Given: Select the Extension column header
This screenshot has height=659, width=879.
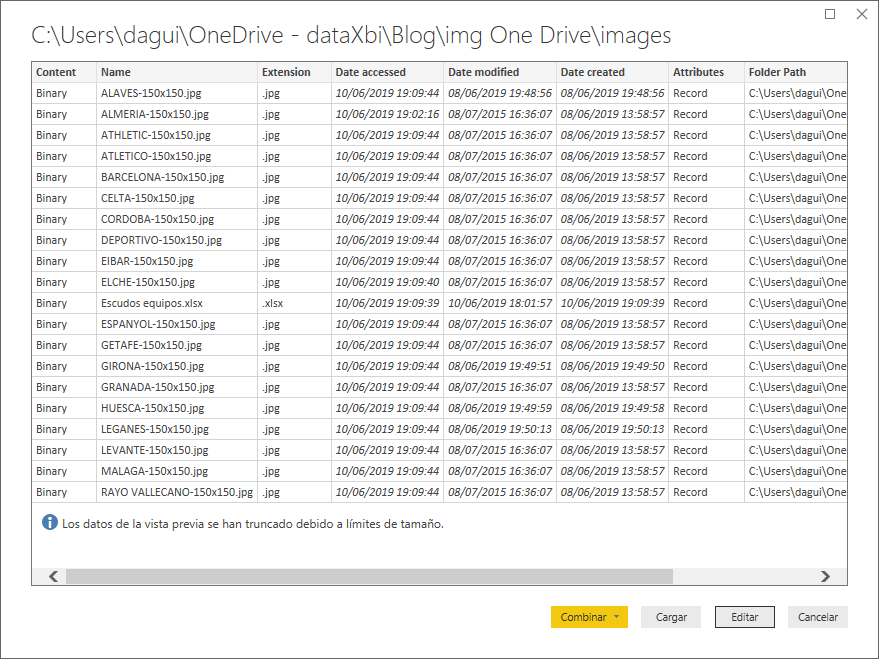Looking at the screenshot, I should 286,72.
